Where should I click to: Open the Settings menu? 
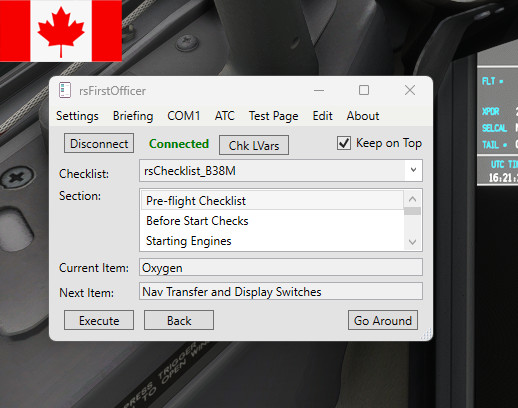coord(77,116)
